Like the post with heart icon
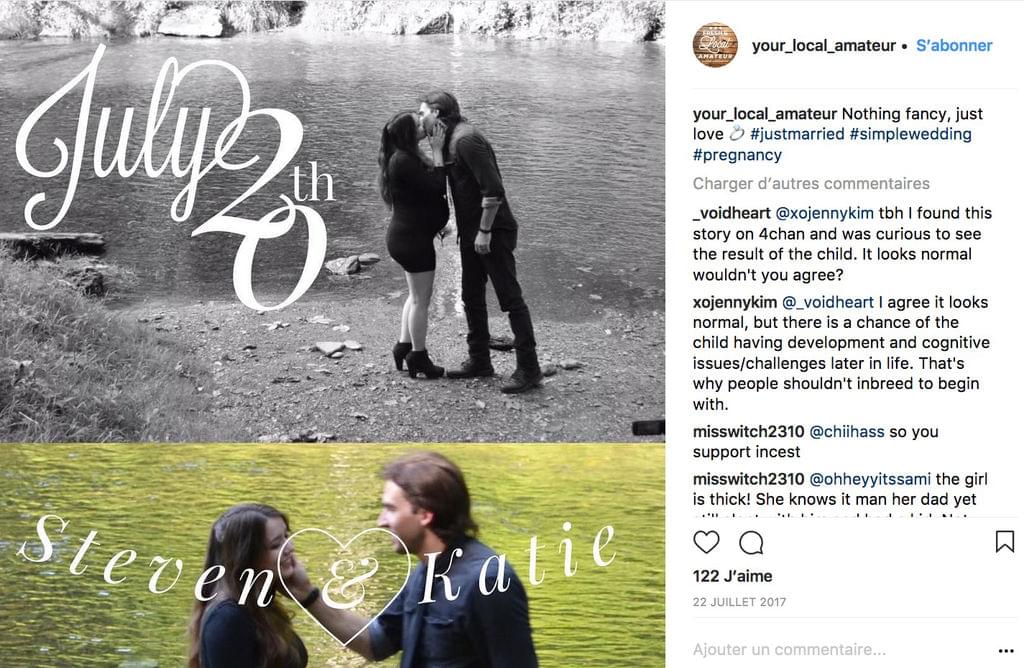 (706, 542)
